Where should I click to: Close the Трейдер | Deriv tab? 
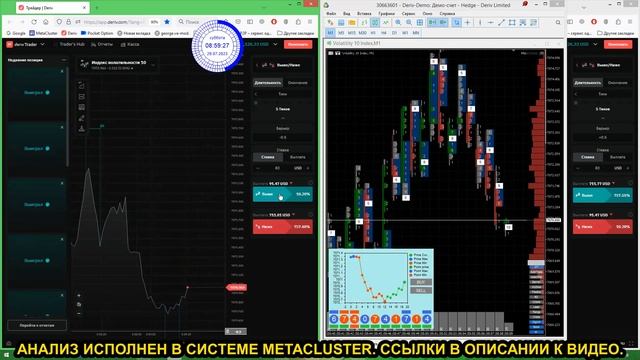(x=84, y=8)
